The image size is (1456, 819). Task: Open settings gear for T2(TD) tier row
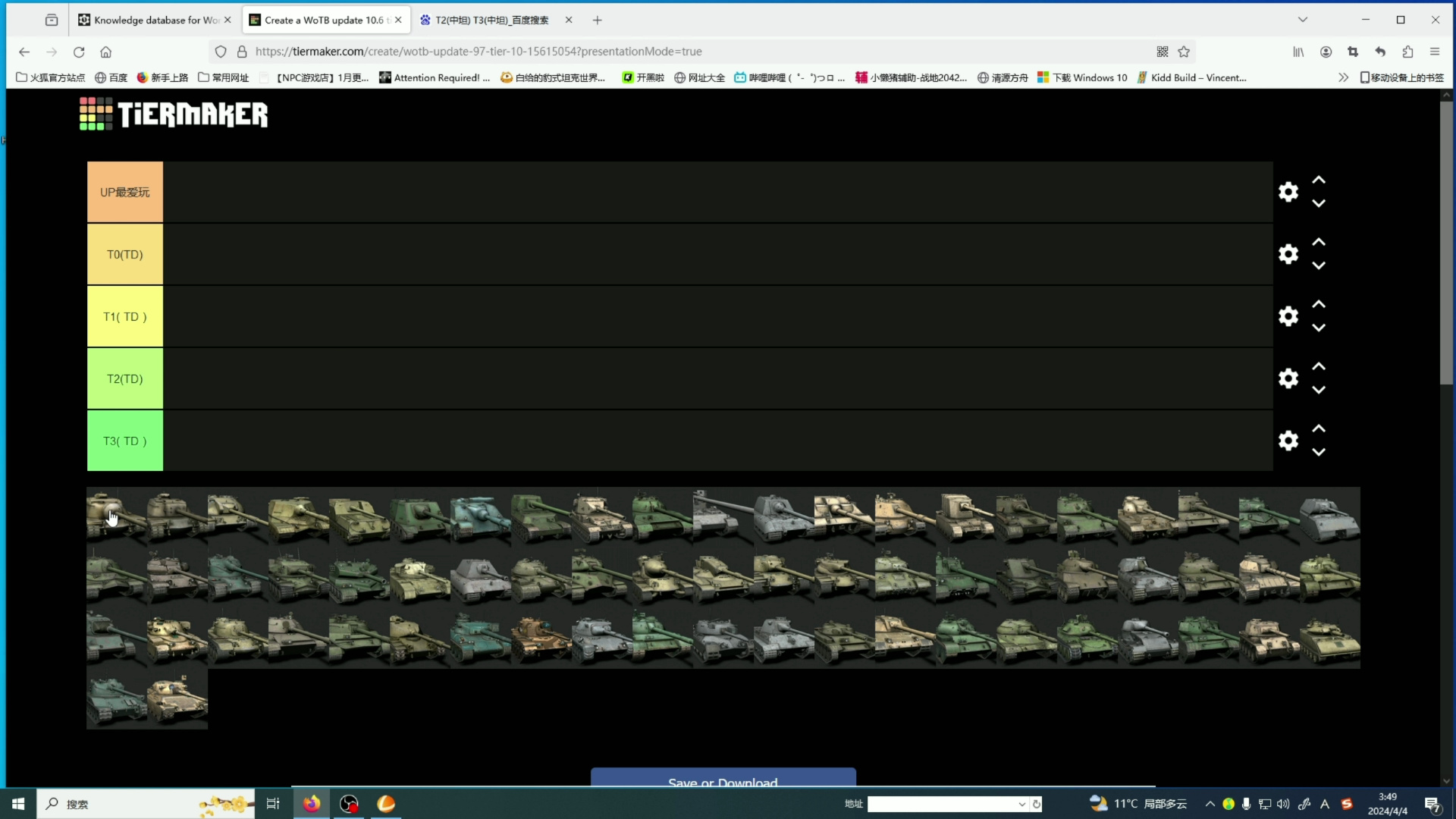1288,378
